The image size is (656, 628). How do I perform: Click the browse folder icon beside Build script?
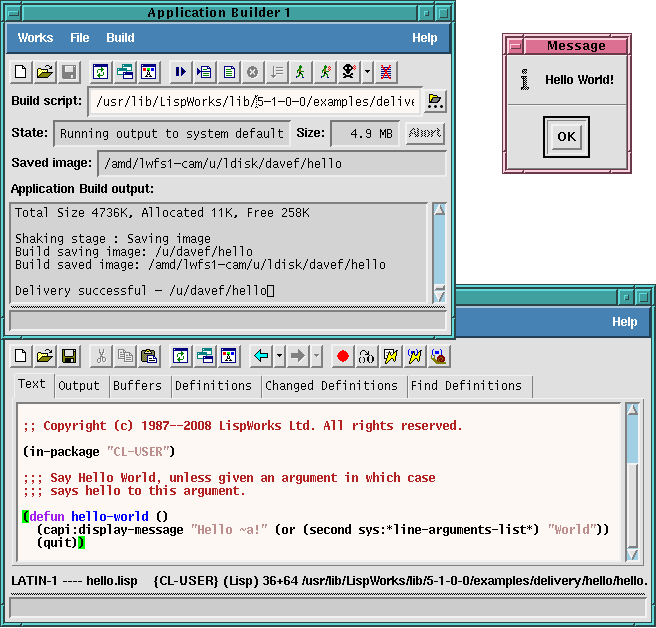tap(435, 101)
